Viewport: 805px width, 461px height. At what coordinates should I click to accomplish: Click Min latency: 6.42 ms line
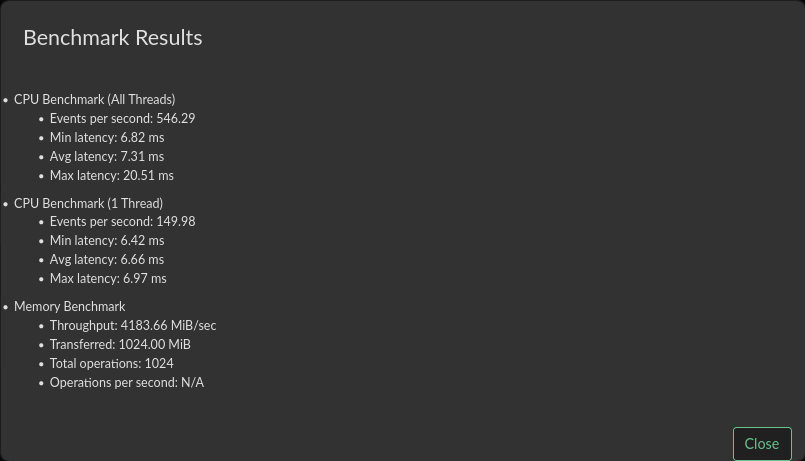point(106,240)
